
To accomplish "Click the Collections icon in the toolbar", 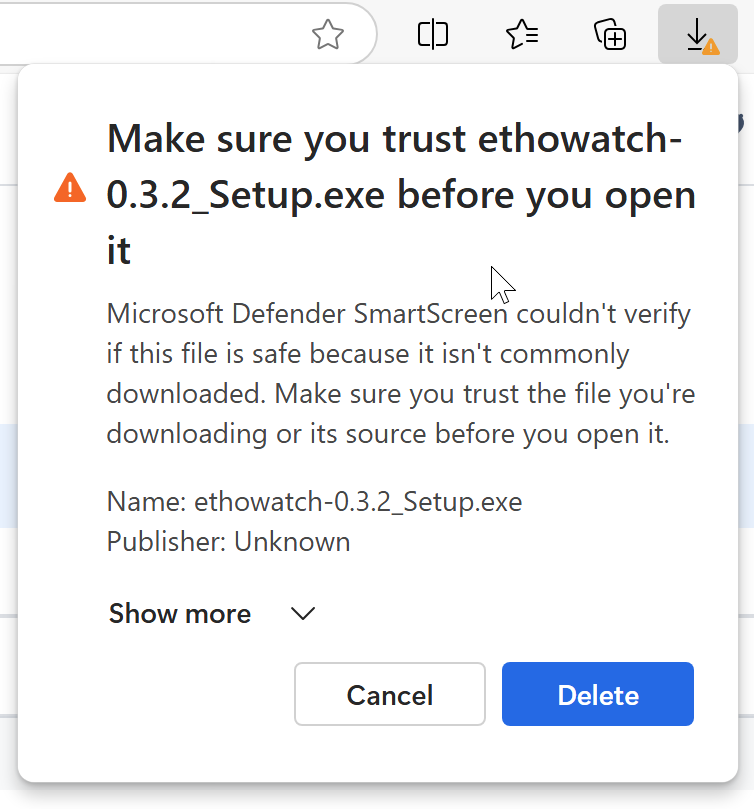I will pyautogui.click(x=610, y=35).
